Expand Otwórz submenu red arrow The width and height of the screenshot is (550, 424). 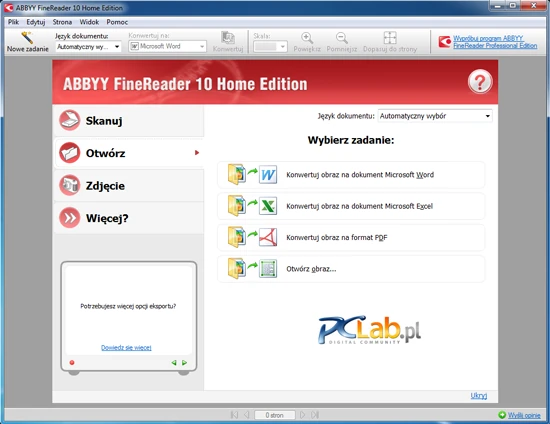tap(197, 153)
